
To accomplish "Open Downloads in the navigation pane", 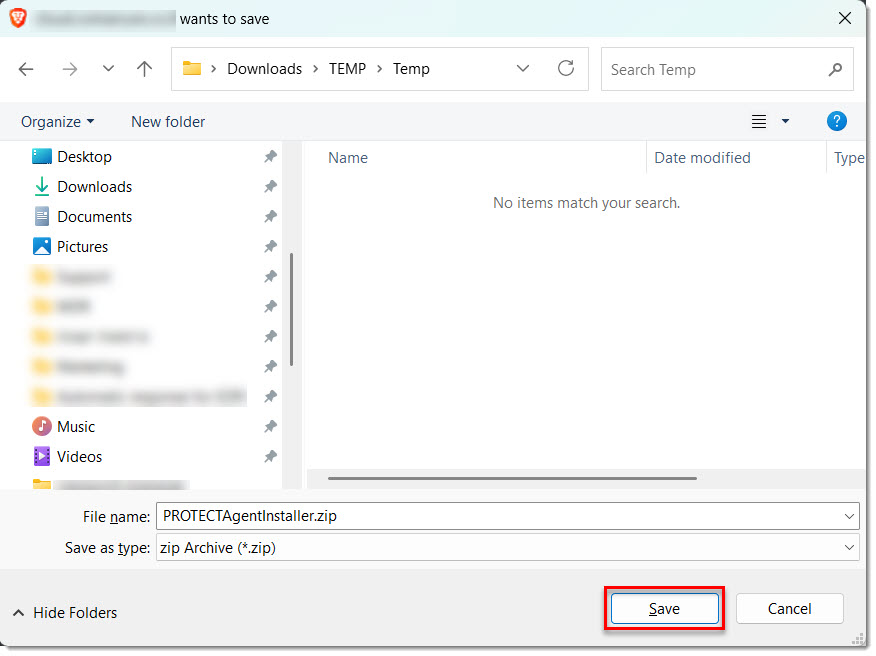I will pos(84,188).
